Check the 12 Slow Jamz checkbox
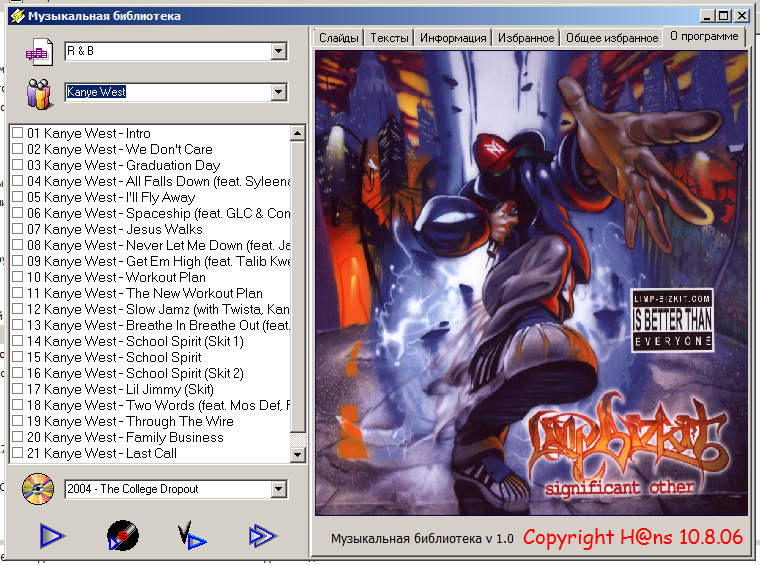Image resolution: width=760 pixels, height=565 pixels. 17,309
